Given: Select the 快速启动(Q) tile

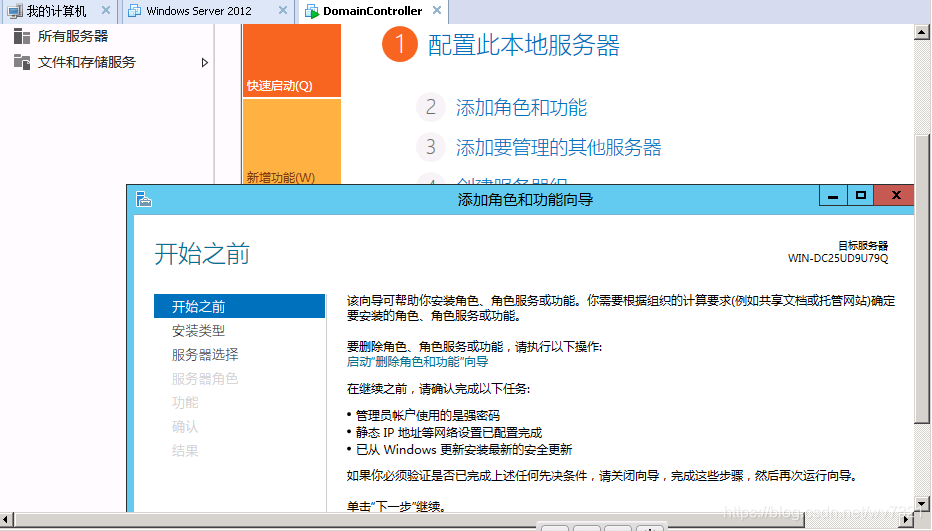Looking at the screenshot, I should 292,61.
